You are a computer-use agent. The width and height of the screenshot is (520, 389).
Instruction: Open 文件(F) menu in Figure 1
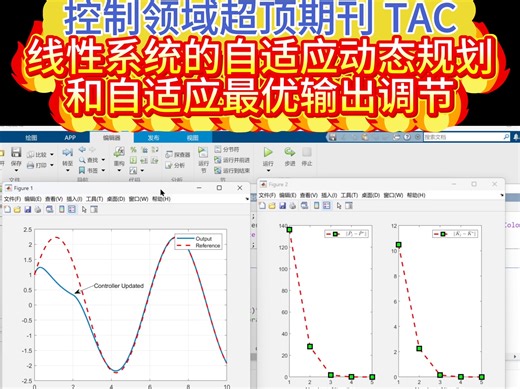pyautogui.click(x=12, y=199)
